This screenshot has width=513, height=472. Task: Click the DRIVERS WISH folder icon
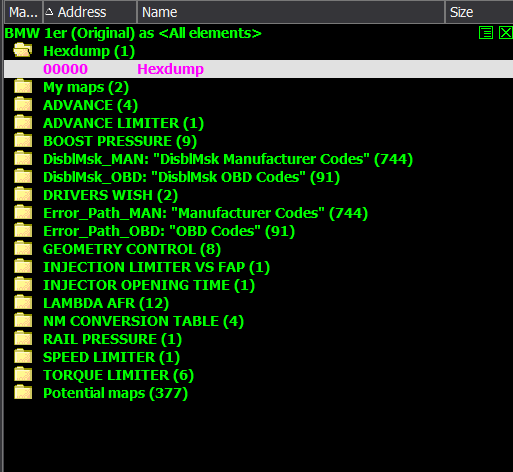tap(23, 194)
